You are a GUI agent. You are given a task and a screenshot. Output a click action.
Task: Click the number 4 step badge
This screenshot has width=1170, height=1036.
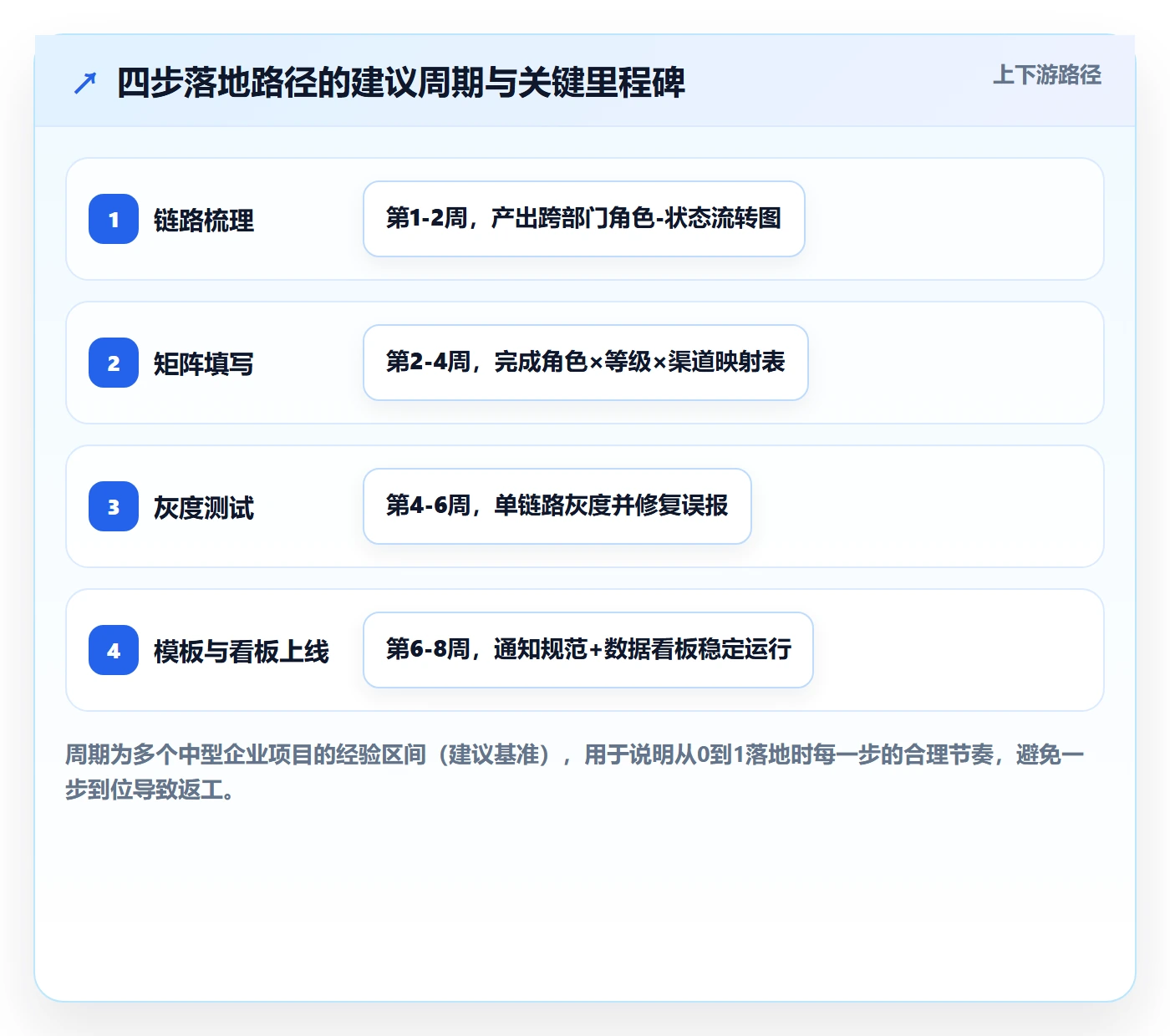pyautogui.click(x=114, y=650)
